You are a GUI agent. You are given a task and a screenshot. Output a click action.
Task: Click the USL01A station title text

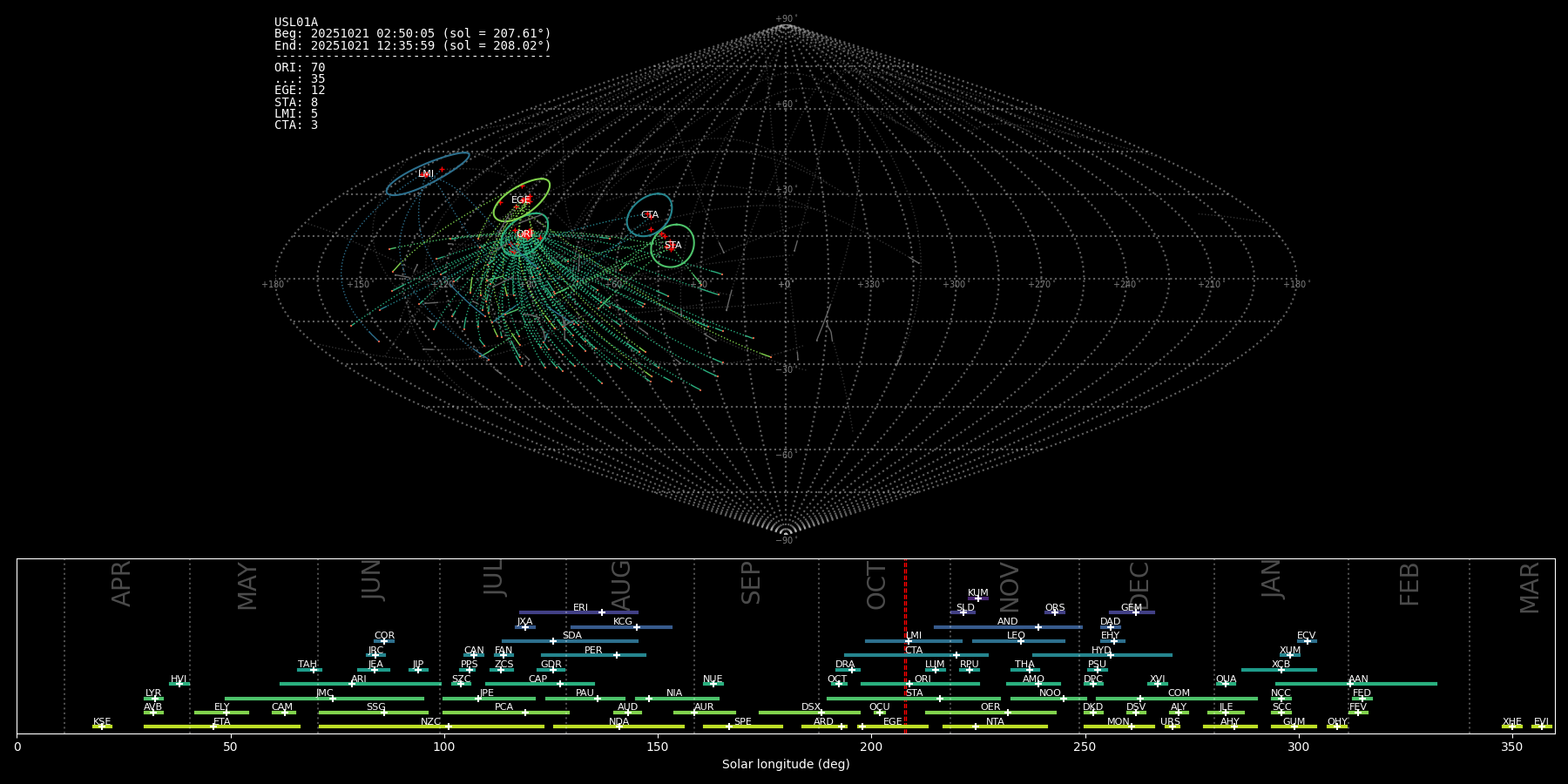pos(296,23)
